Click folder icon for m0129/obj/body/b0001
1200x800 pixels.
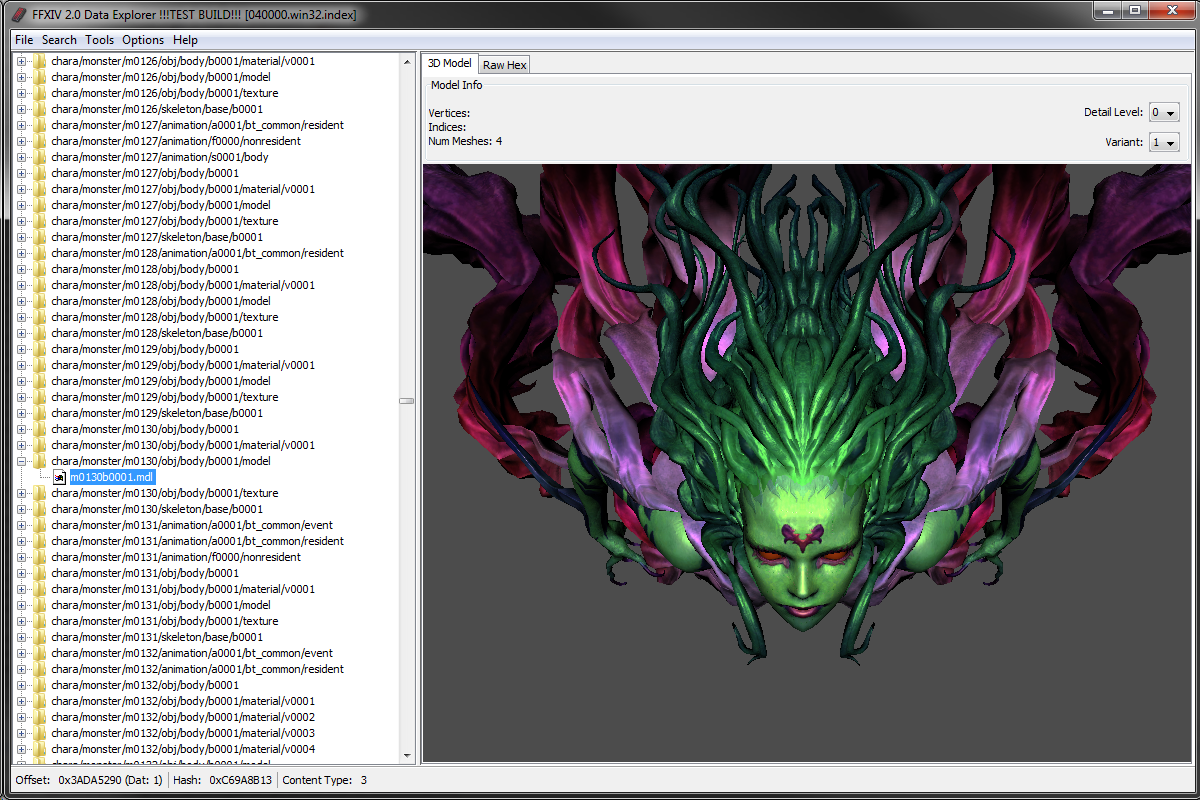40,349
